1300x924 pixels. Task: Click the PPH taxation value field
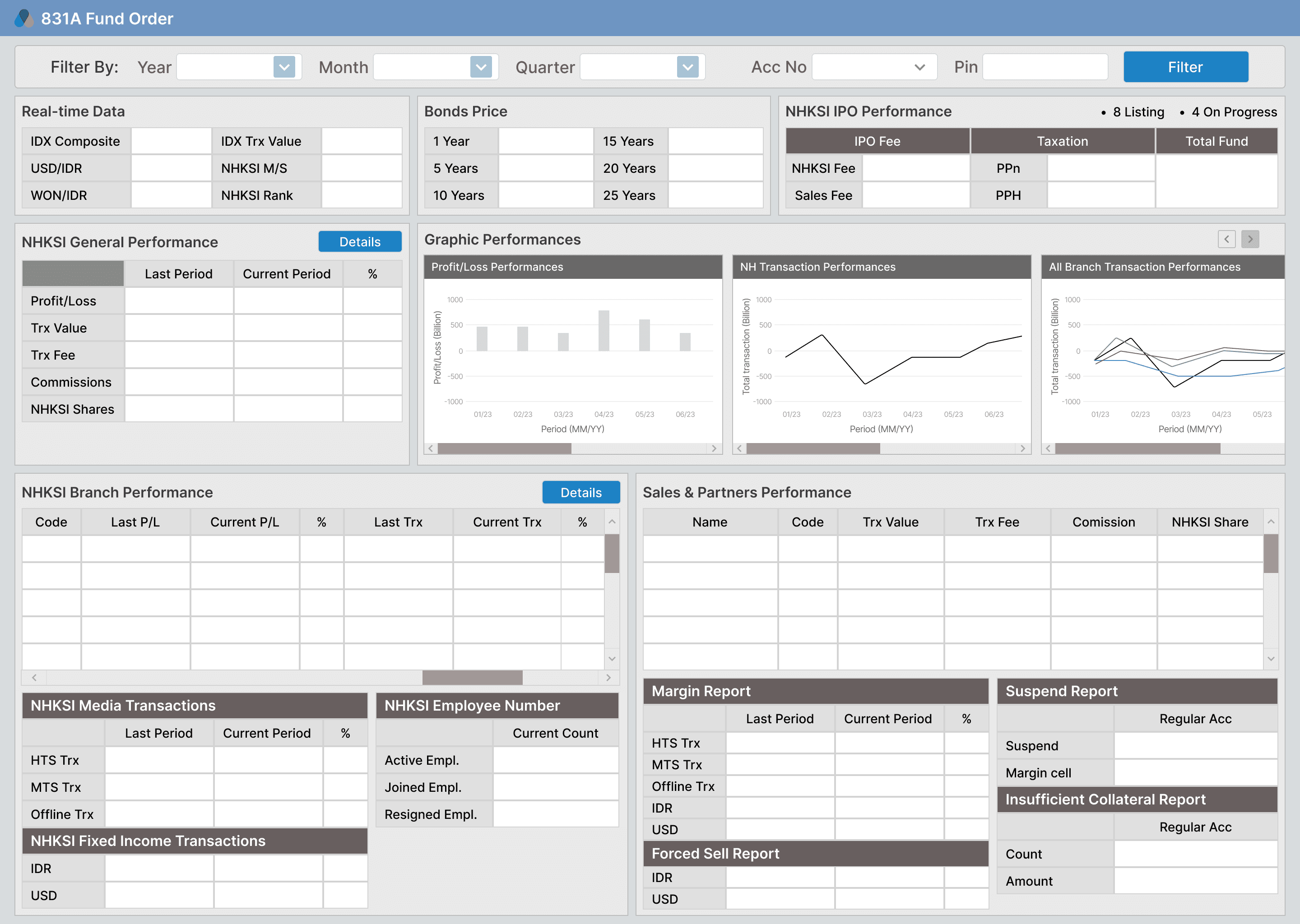tap(1101, 195)
